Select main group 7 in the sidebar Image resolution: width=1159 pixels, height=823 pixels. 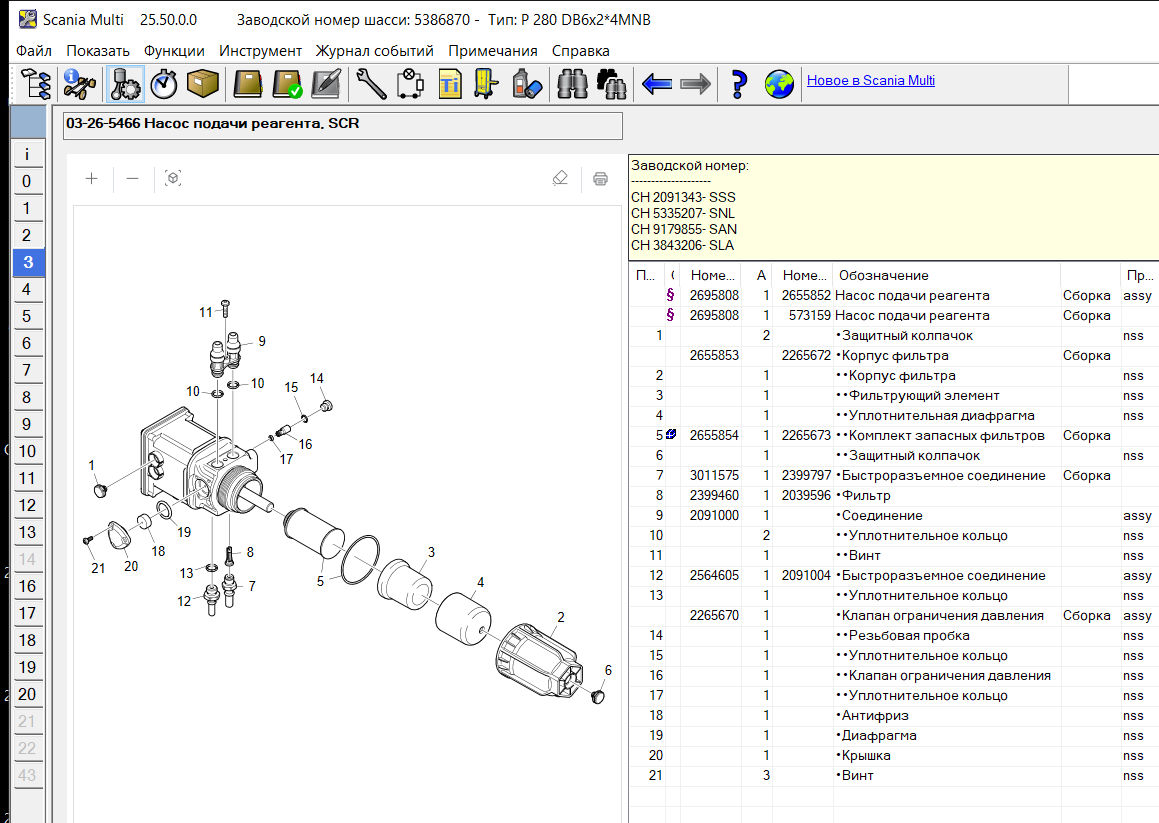pyautogui.click(x=27, y=370)
